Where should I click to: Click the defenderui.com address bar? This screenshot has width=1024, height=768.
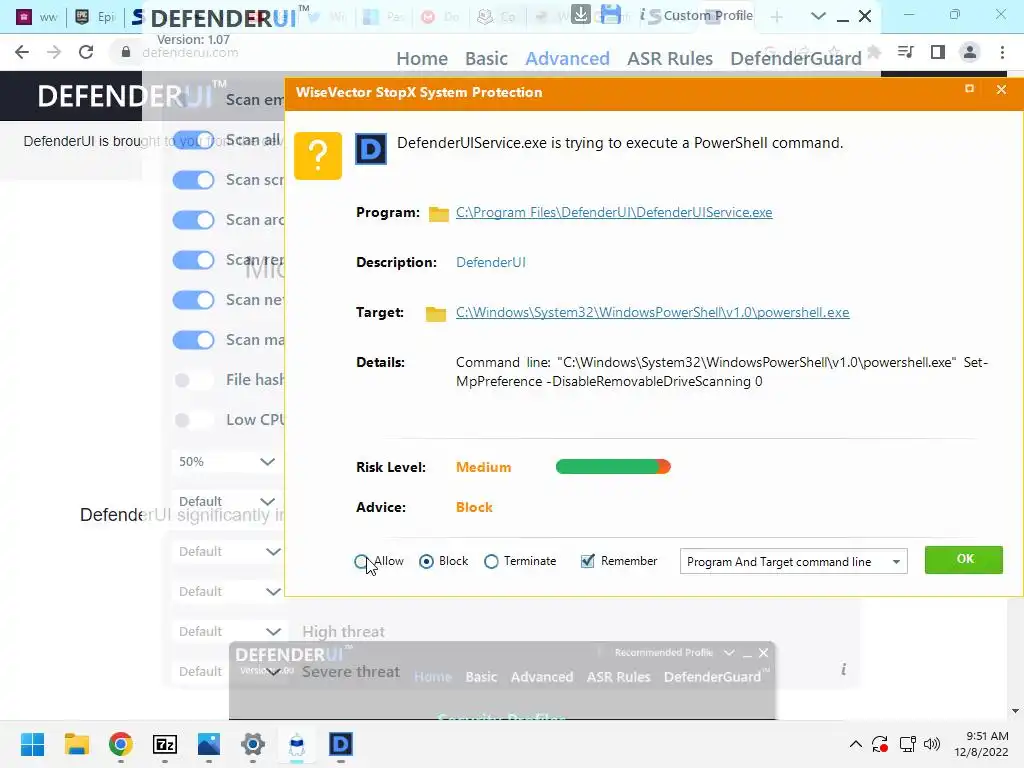pyautogui.click(x=190, y=52)
